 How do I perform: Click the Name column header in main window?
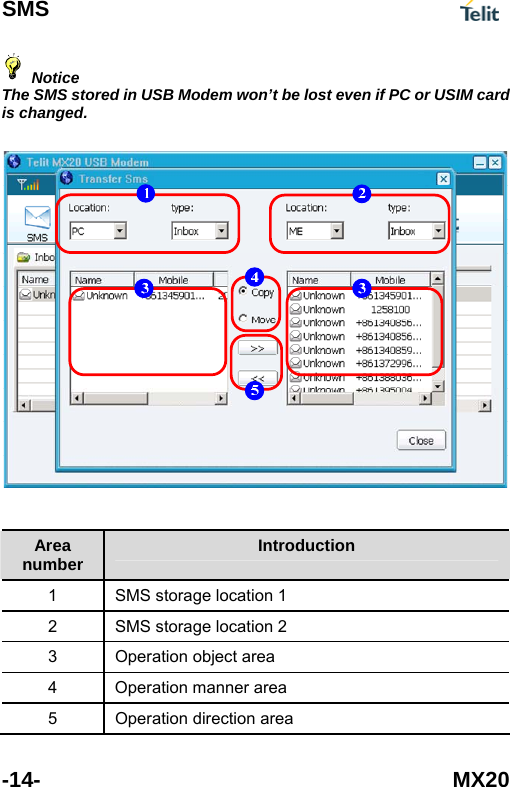coord(36,279)
